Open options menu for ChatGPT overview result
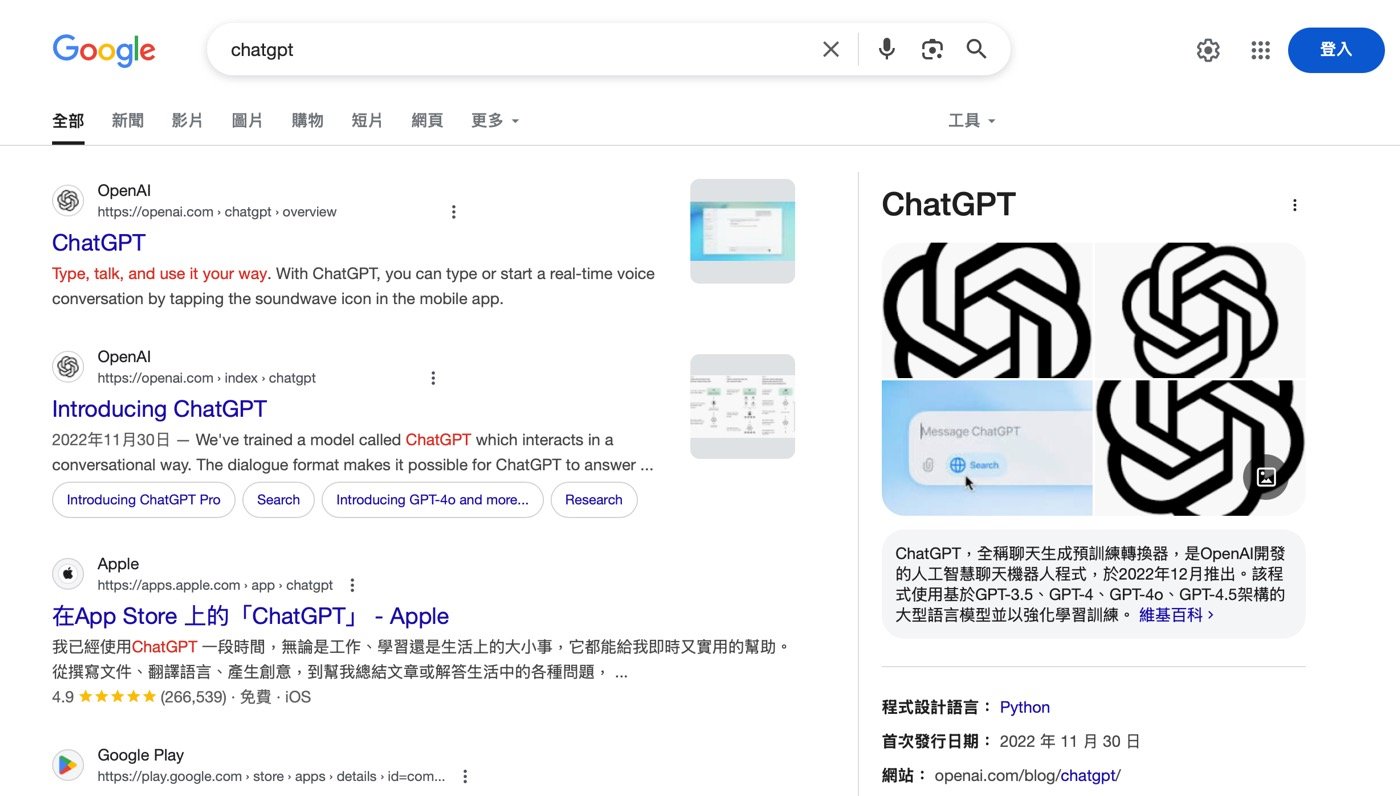 [x=453, y=212]
